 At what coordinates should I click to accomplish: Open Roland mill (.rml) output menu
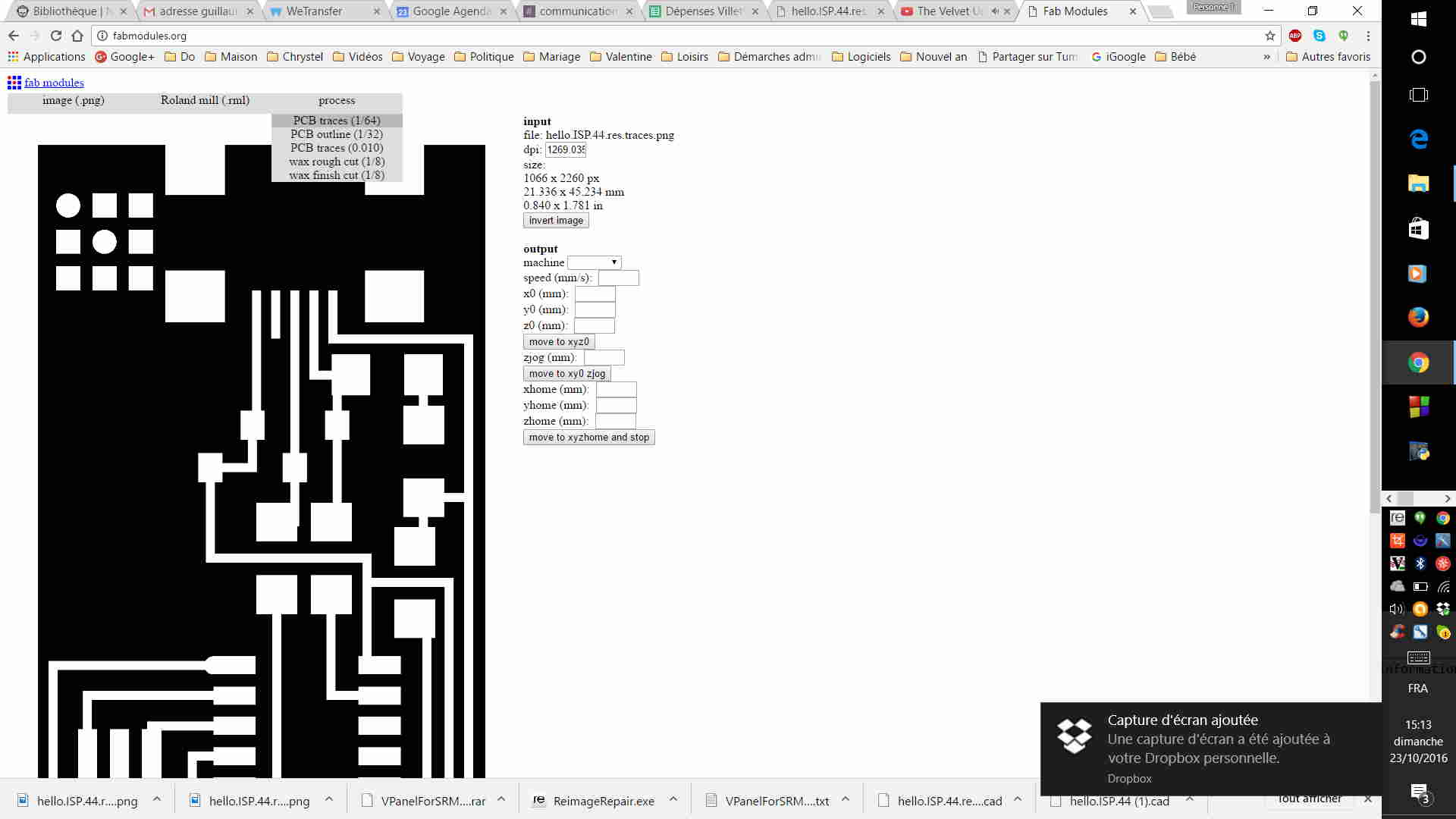point(205,100)
